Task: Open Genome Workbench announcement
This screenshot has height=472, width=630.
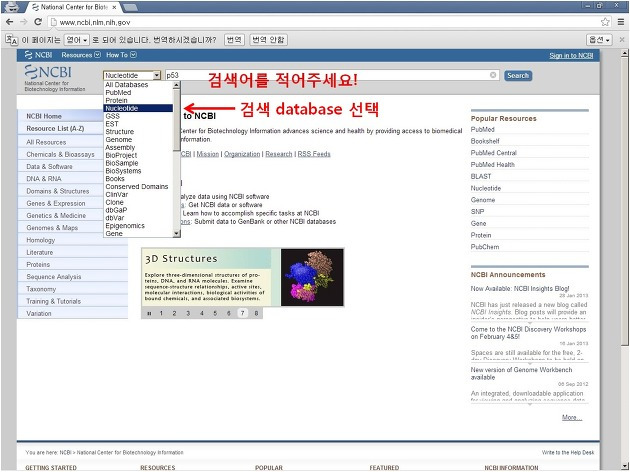Action: (x=521, y=374)
